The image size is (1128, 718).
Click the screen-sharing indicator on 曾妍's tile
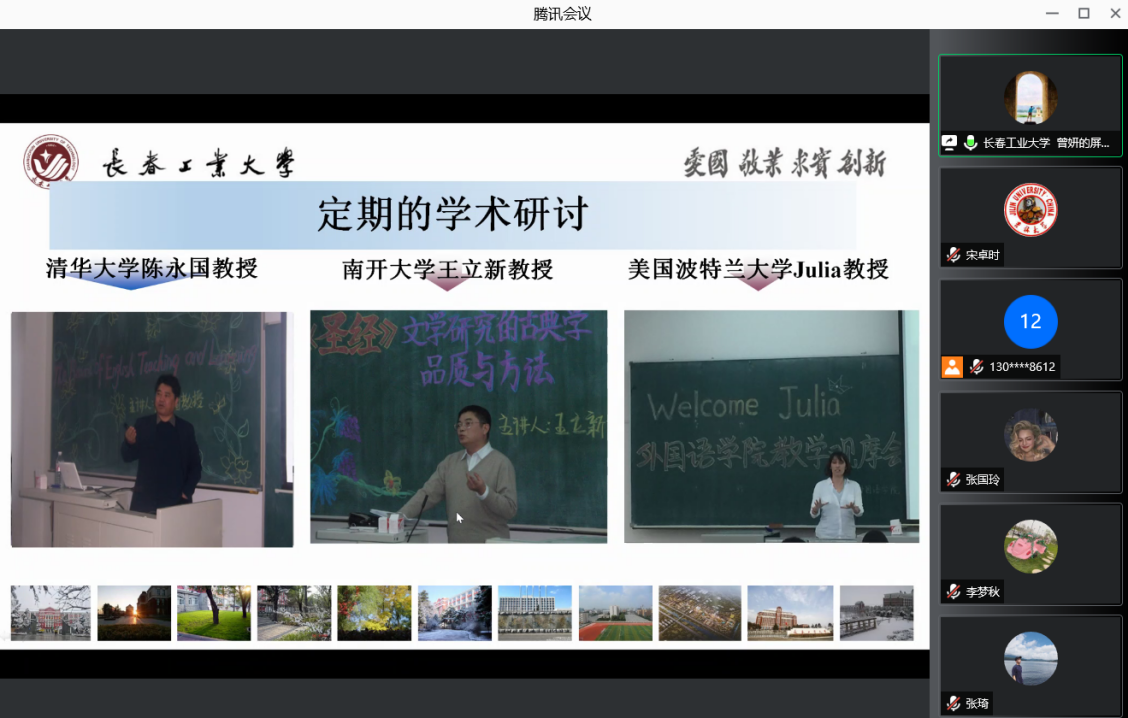coord(949,142)
